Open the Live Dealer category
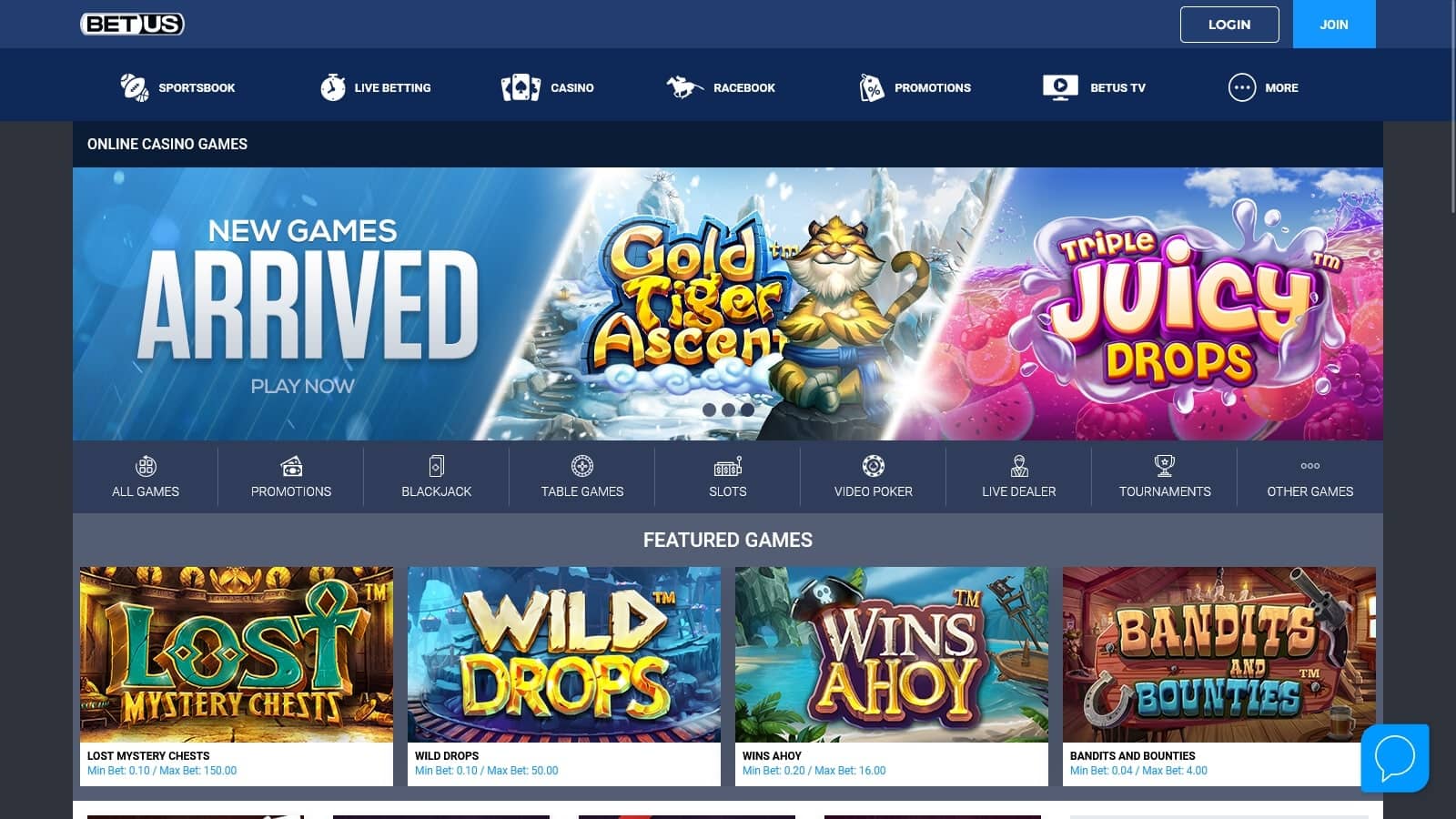1456x819 pixels. coord(1019,477)
